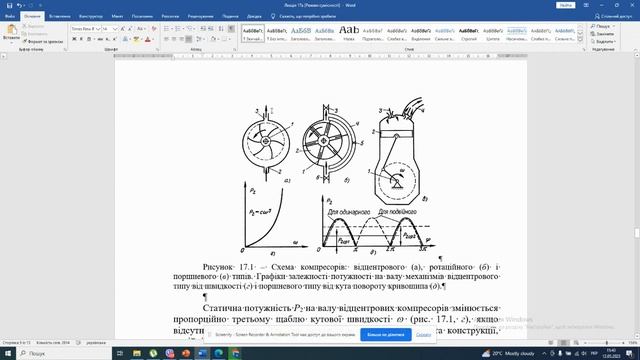Align text to the right
Screen dimensions: 640x360
tap(181, 39)
